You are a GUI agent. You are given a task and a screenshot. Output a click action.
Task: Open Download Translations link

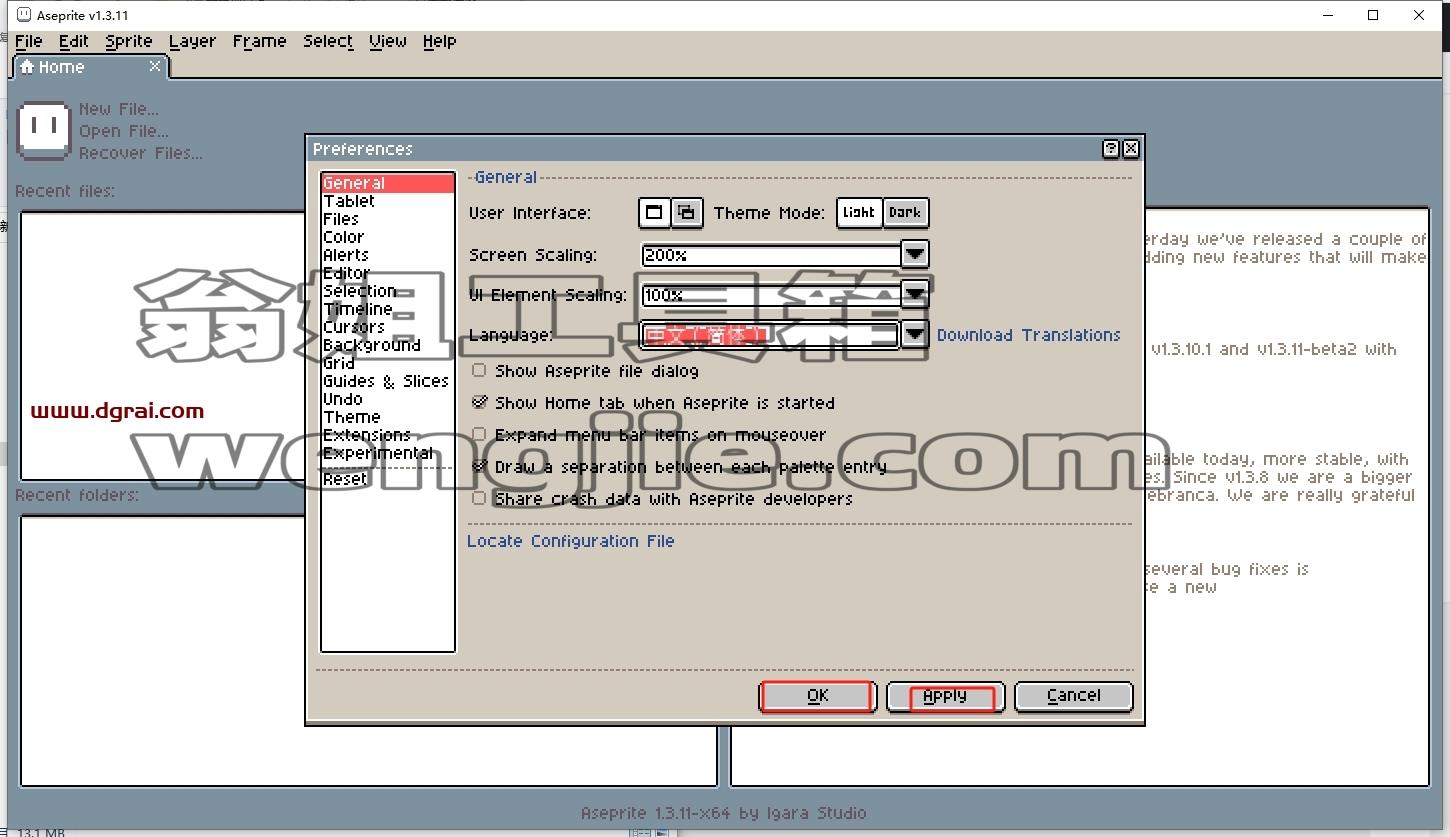point(1028,335)
